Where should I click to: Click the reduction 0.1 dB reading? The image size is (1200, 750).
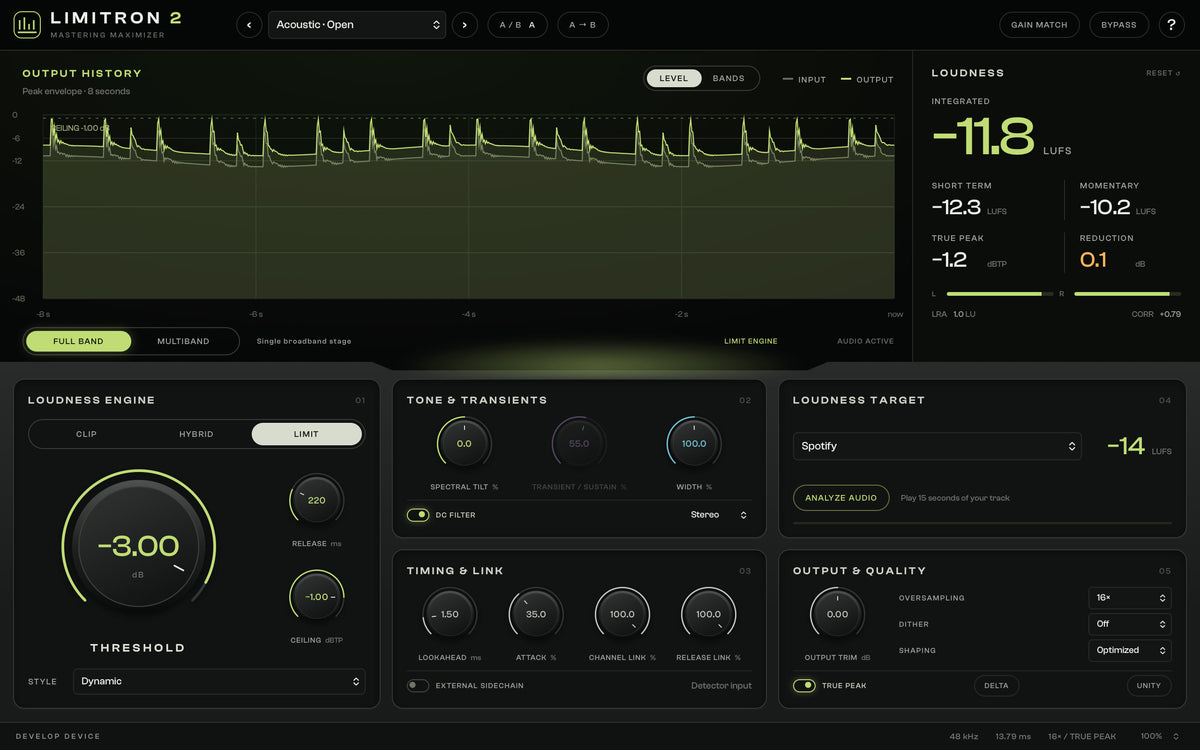[1093, 260]
